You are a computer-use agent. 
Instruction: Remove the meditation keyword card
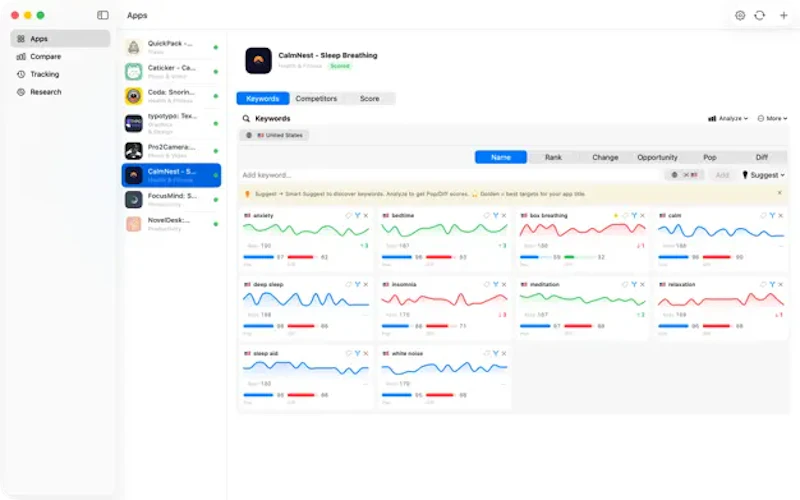pyautogui.click(x=642, y=284)
